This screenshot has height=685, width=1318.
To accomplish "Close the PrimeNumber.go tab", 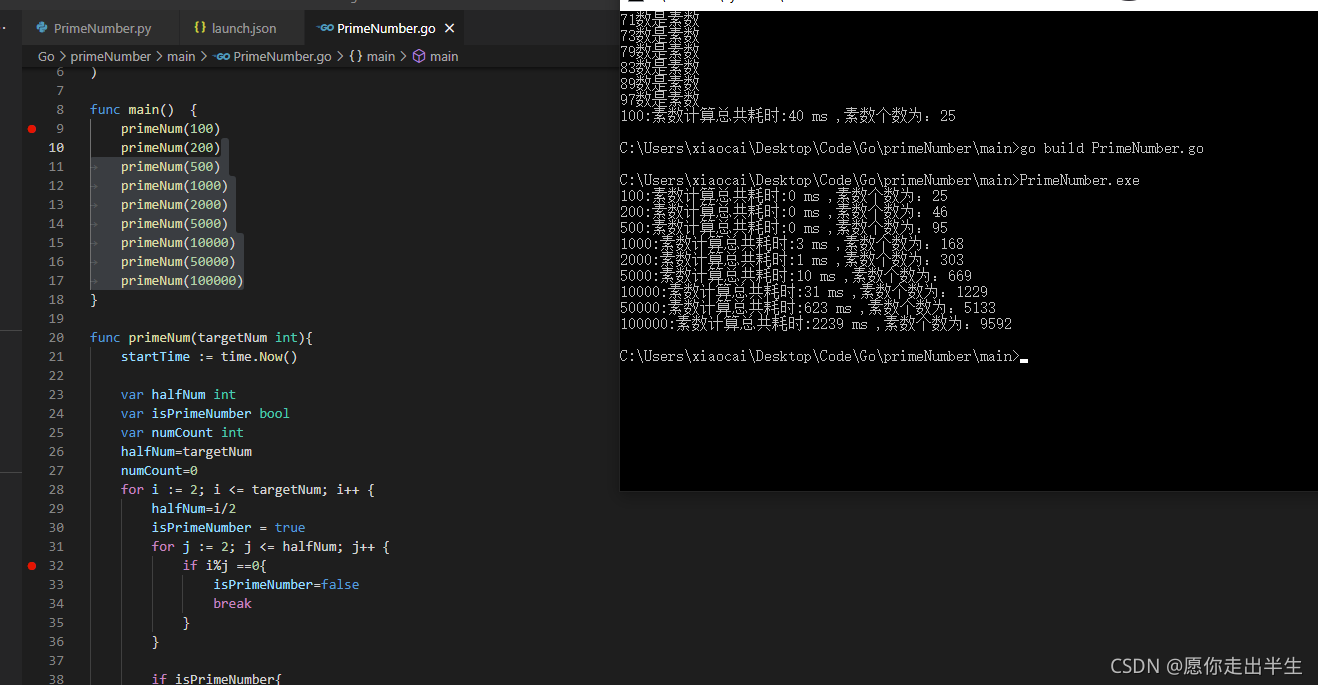I will coord(450,28).
